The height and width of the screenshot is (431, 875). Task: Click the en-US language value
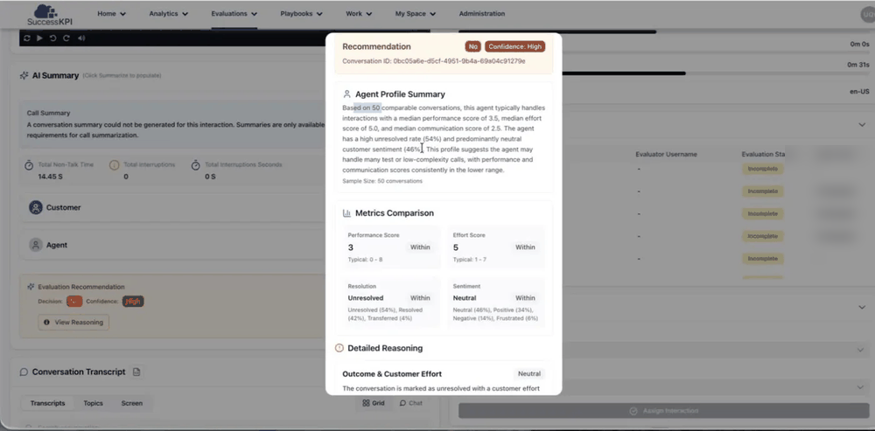859,92
